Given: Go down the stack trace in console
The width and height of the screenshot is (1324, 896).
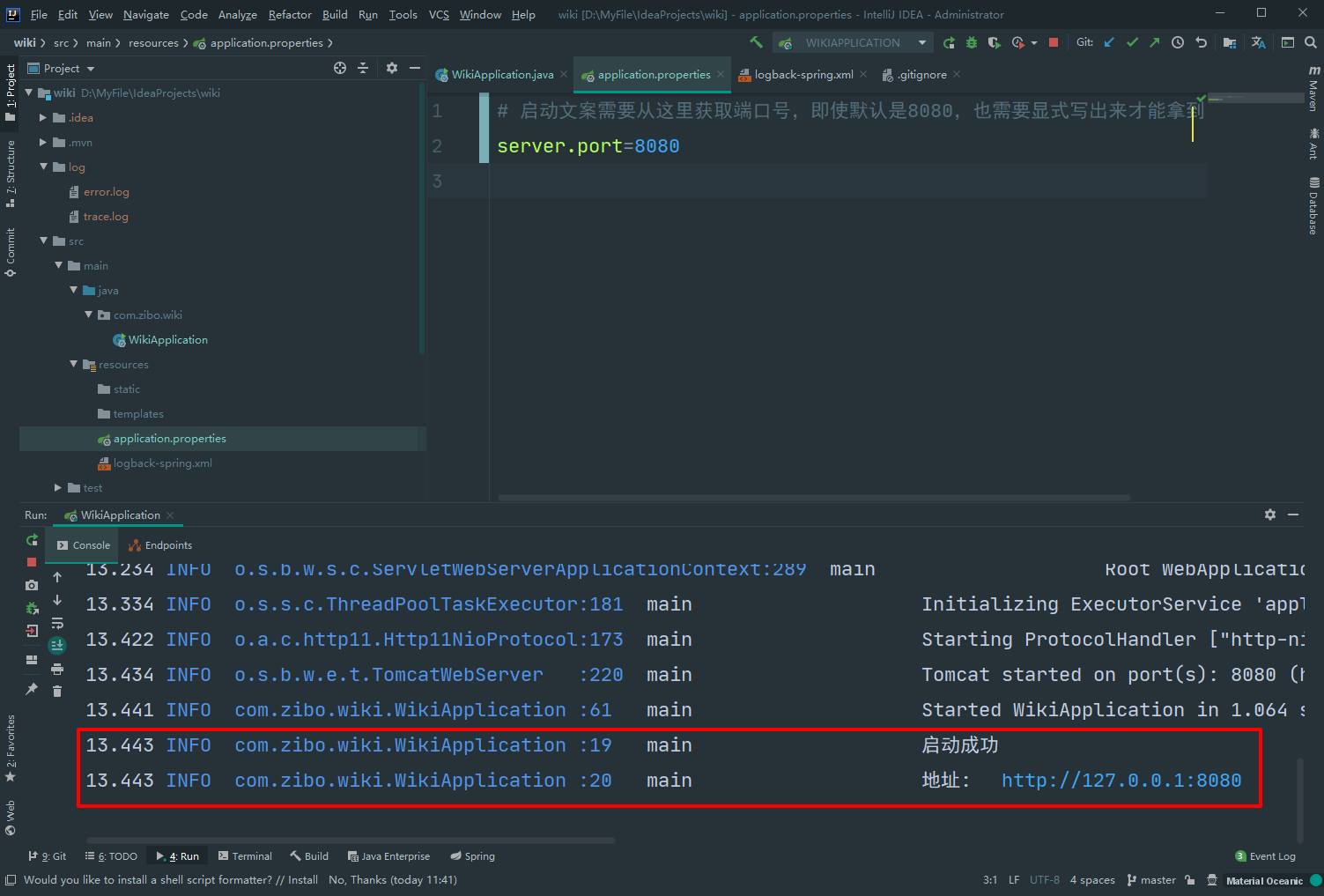Looking at the screenshot, I should click(57, 600).
